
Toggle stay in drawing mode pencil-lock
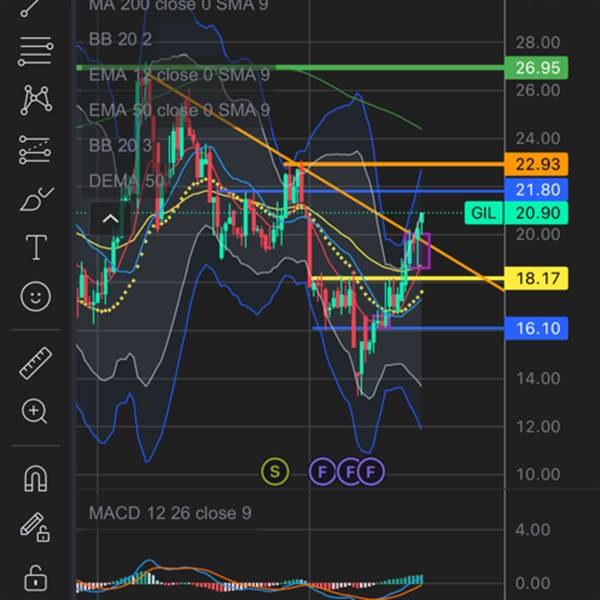(35, 527)
